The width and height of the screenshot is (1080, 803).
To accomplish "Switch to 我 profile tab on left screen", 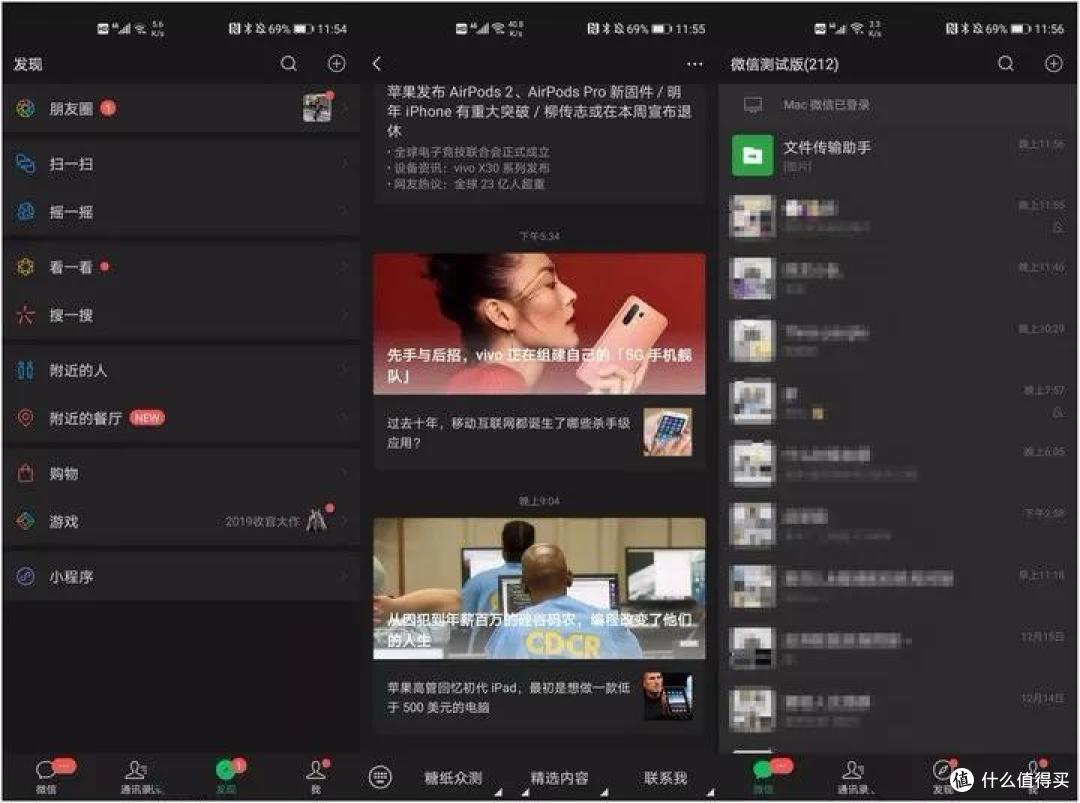I will (x=316, y=777).
